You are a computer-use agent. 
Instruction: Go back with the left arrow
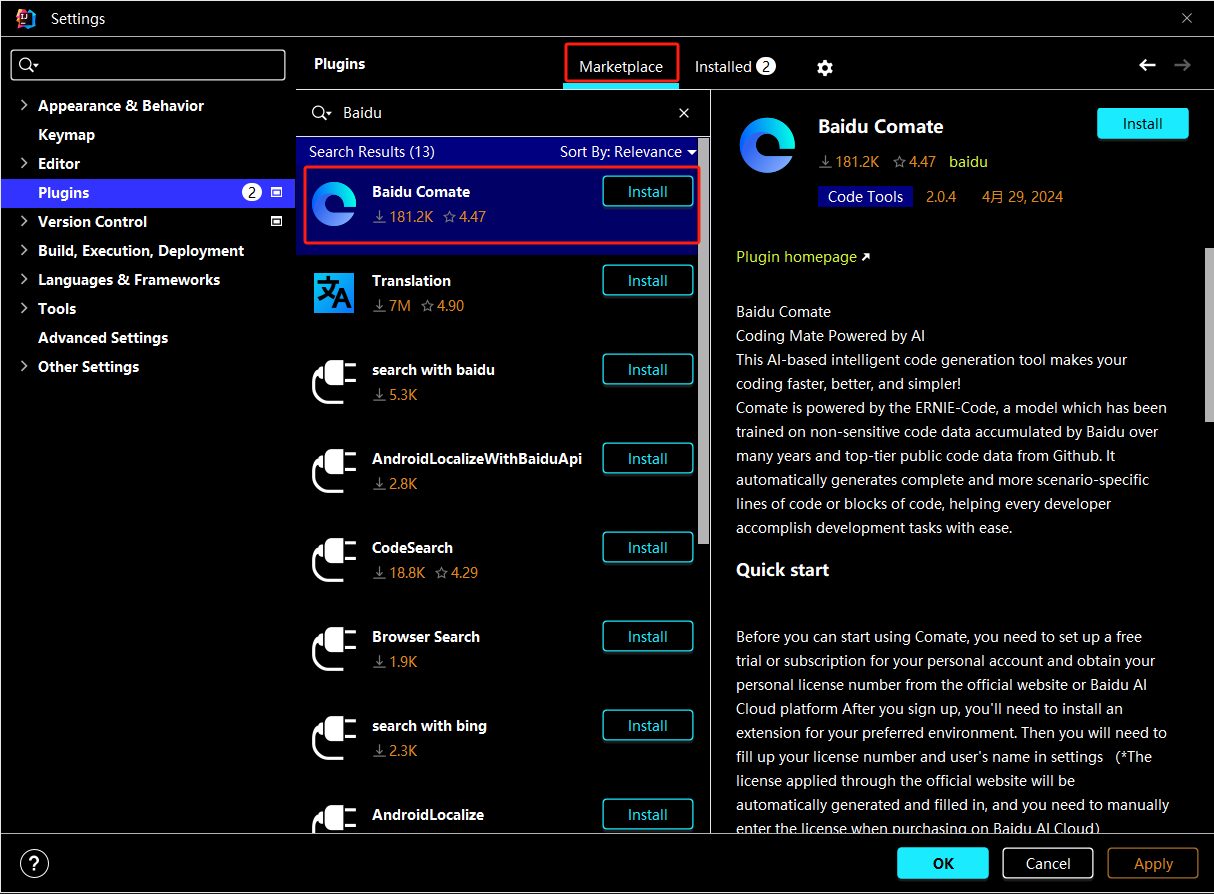click(1147, 65)
